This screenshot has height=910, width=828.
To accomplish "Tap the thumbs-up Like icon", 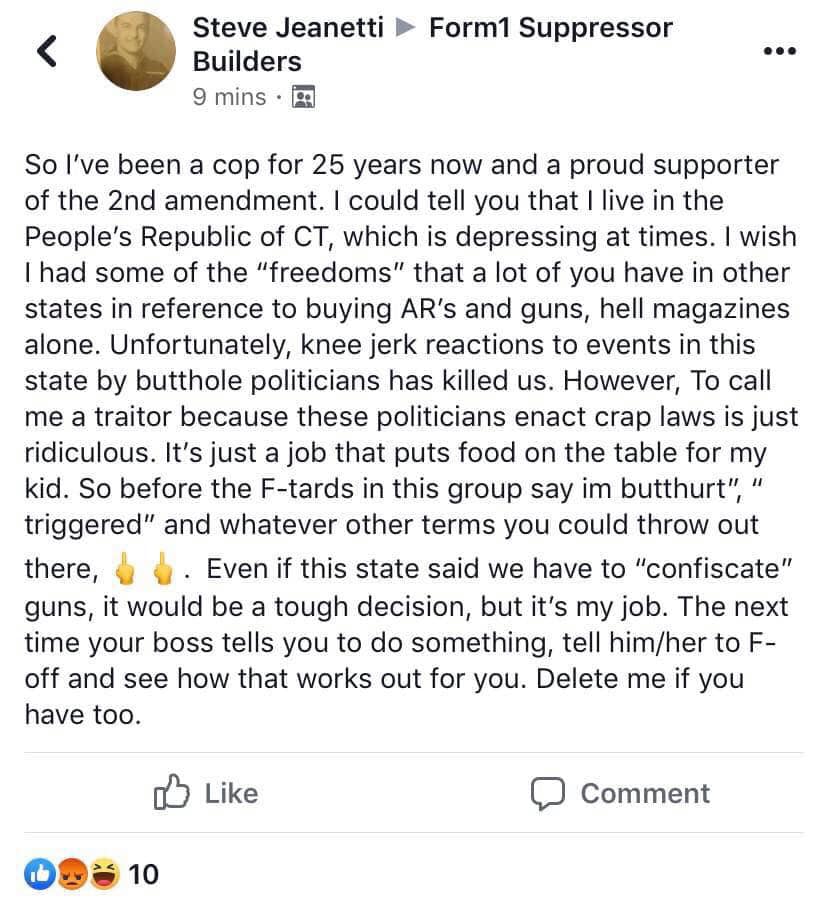I will pyautogui.click(x=172, y=793).
